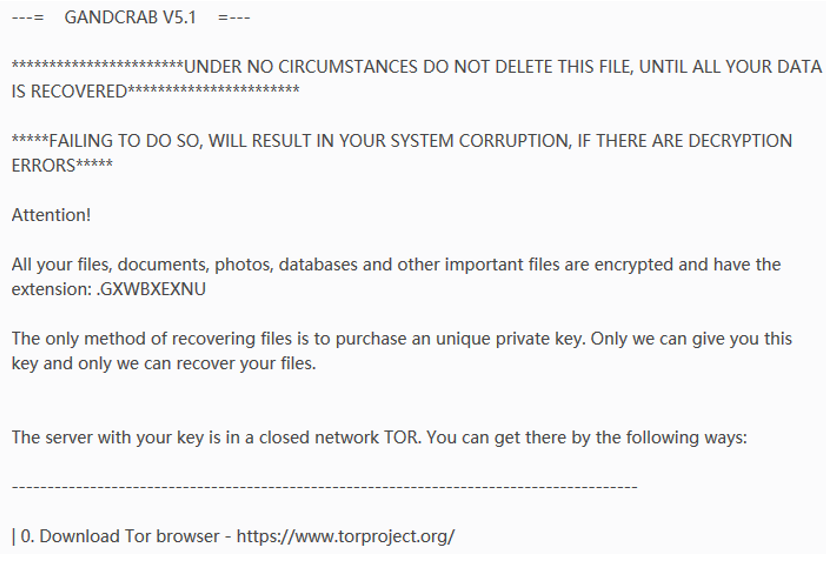Click the 'DO NOT DELETE THIS FILE' phrase

click(x=535, y=67)
